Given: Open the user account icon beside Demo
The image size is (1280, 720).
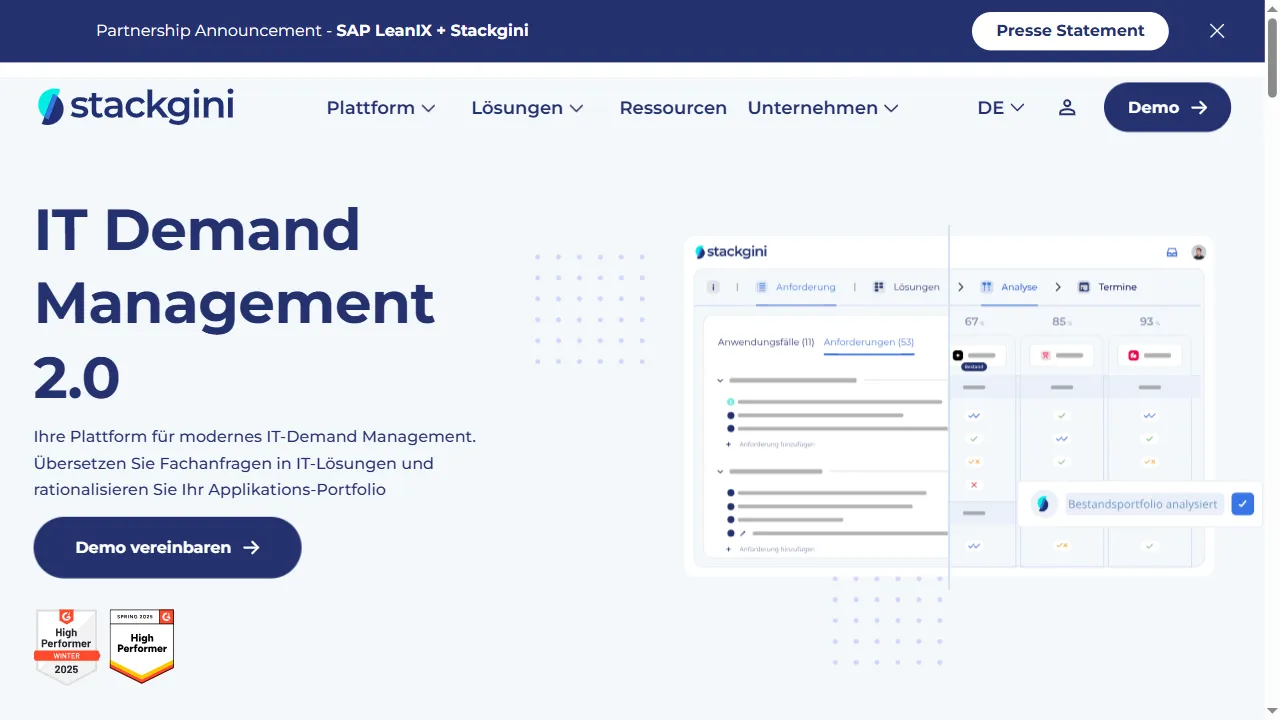Looking at the screenshot, I should 1067,107.
